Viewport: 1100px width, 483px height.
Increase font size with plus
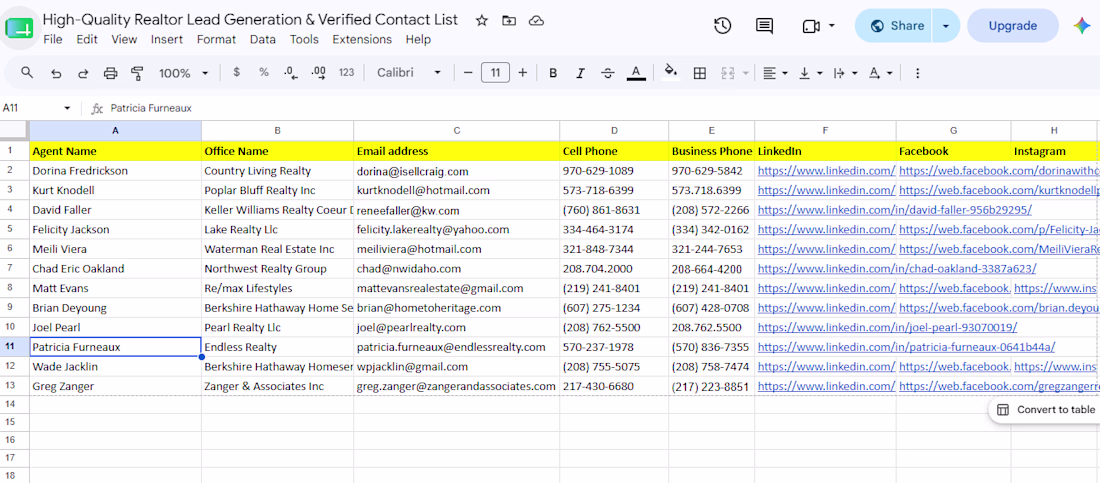pos(523,72)
